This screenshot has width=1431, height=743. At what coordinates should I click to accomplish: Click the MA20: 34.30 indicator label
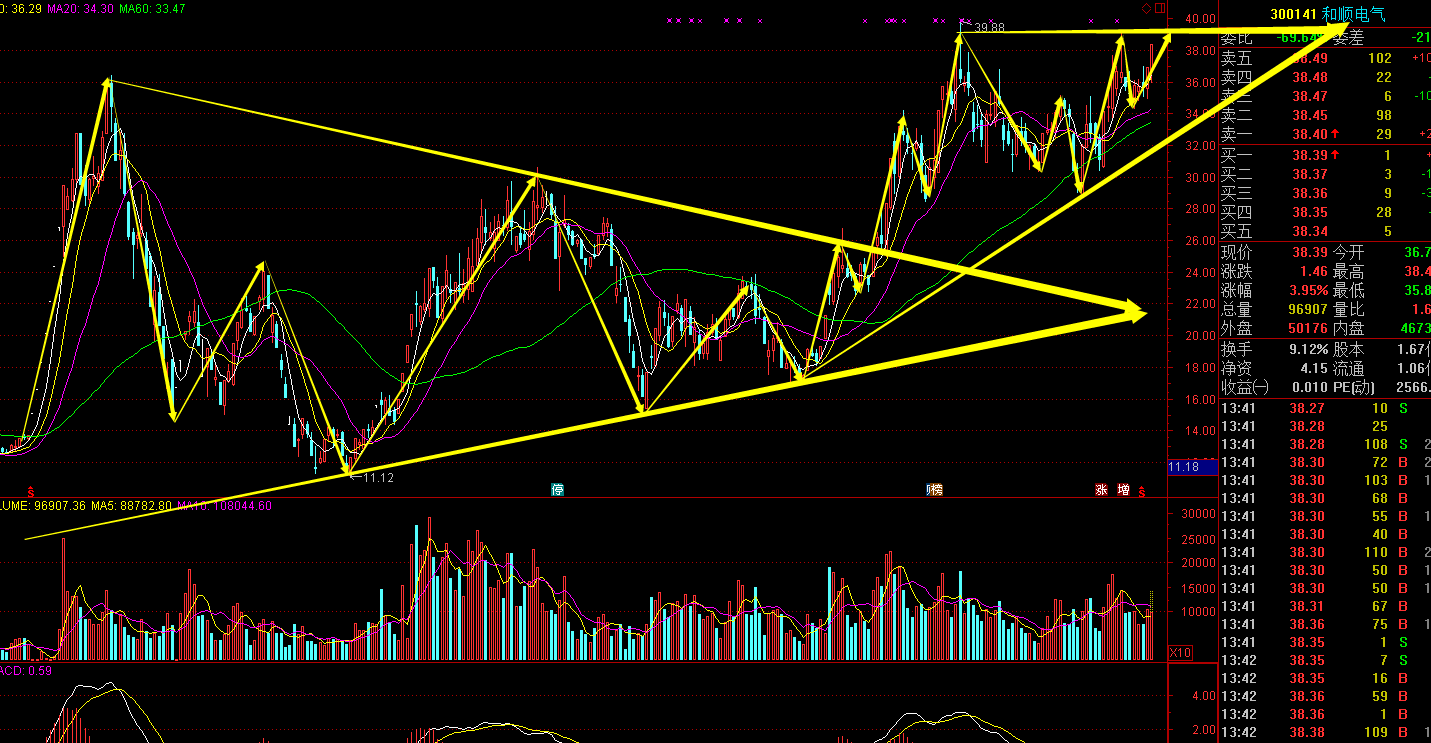[x=79, y=8]
